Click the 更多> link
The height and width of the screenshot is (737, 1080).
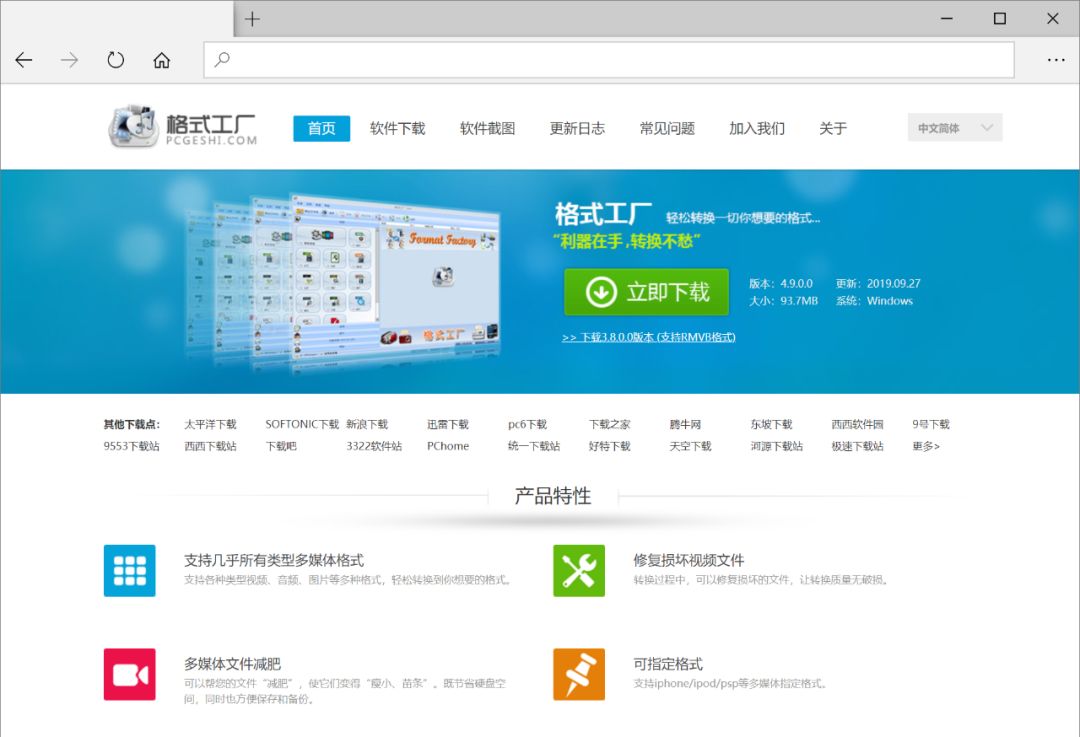click(x=926, y=446)
